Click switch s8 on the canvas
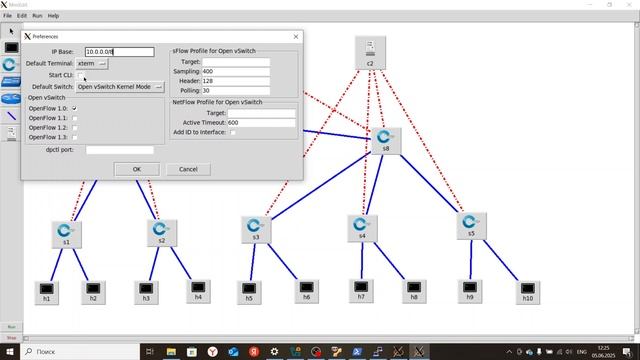The height and width of the screenshot is (360, 640). 386,141
